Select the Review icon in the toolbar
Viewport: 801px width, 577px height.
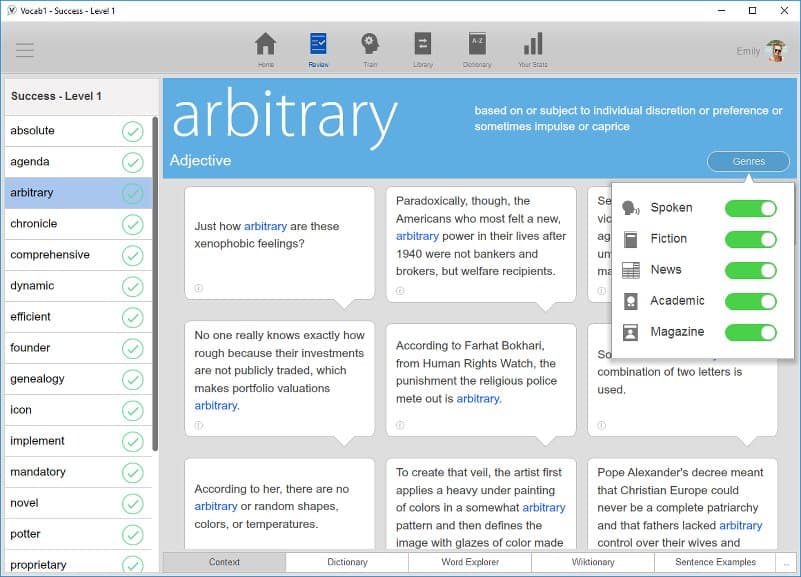click(319, 45)
